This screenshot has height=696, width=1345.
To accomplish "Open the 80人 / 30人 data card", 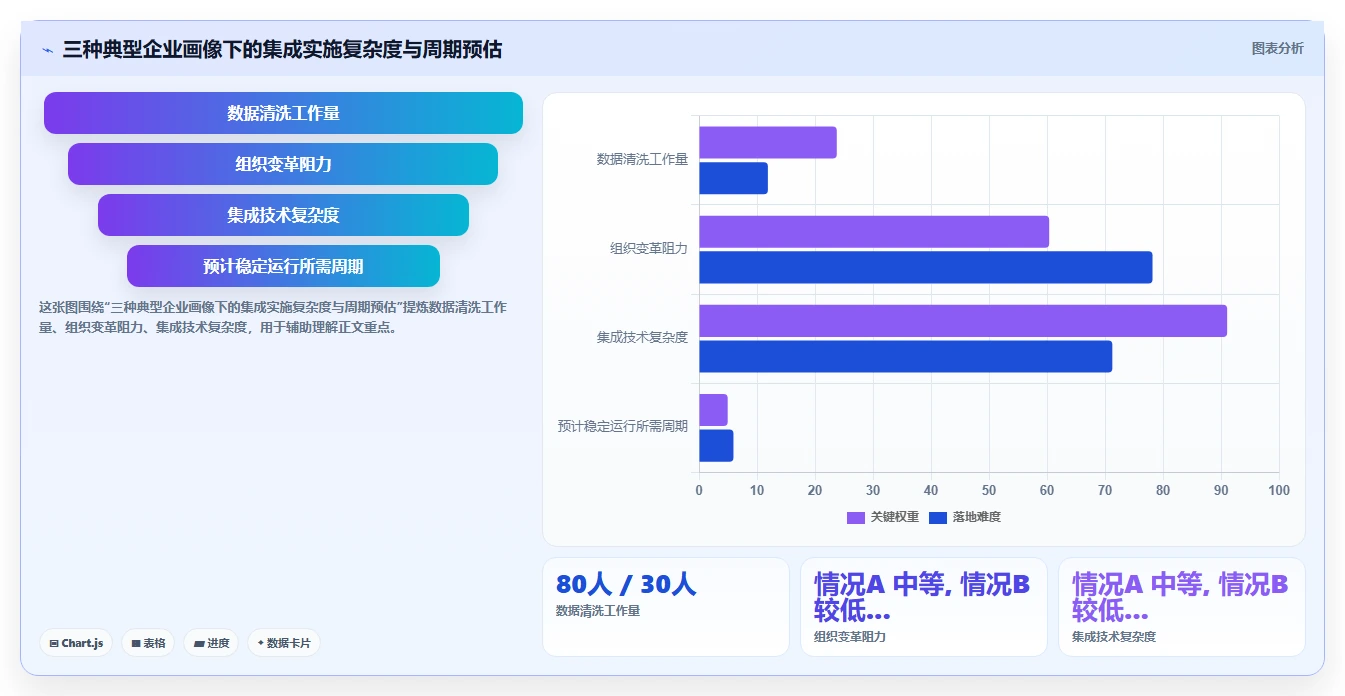I will pos(666,607).
